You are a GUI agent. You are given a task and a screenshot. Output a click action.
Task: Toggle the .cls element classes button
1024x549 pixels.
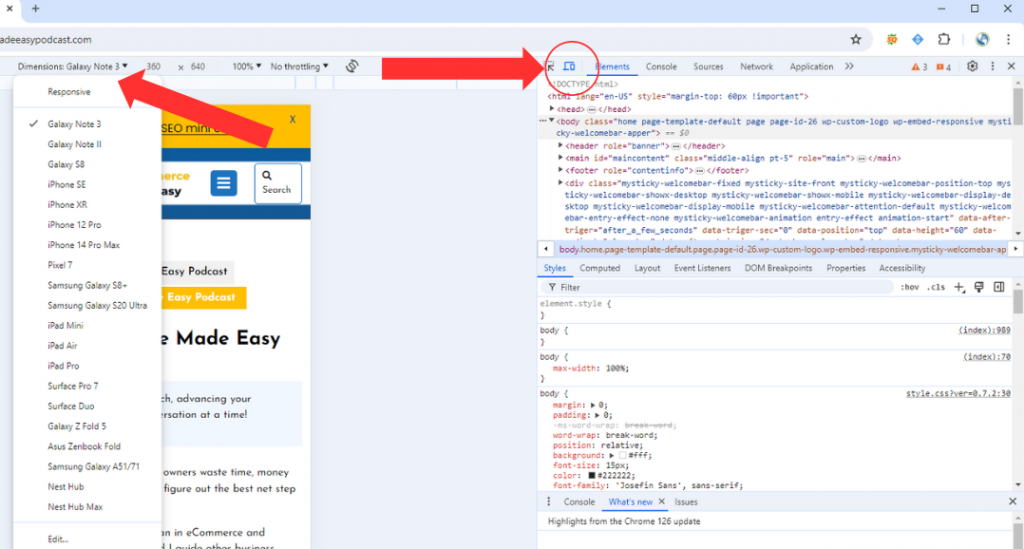(936, 287)
